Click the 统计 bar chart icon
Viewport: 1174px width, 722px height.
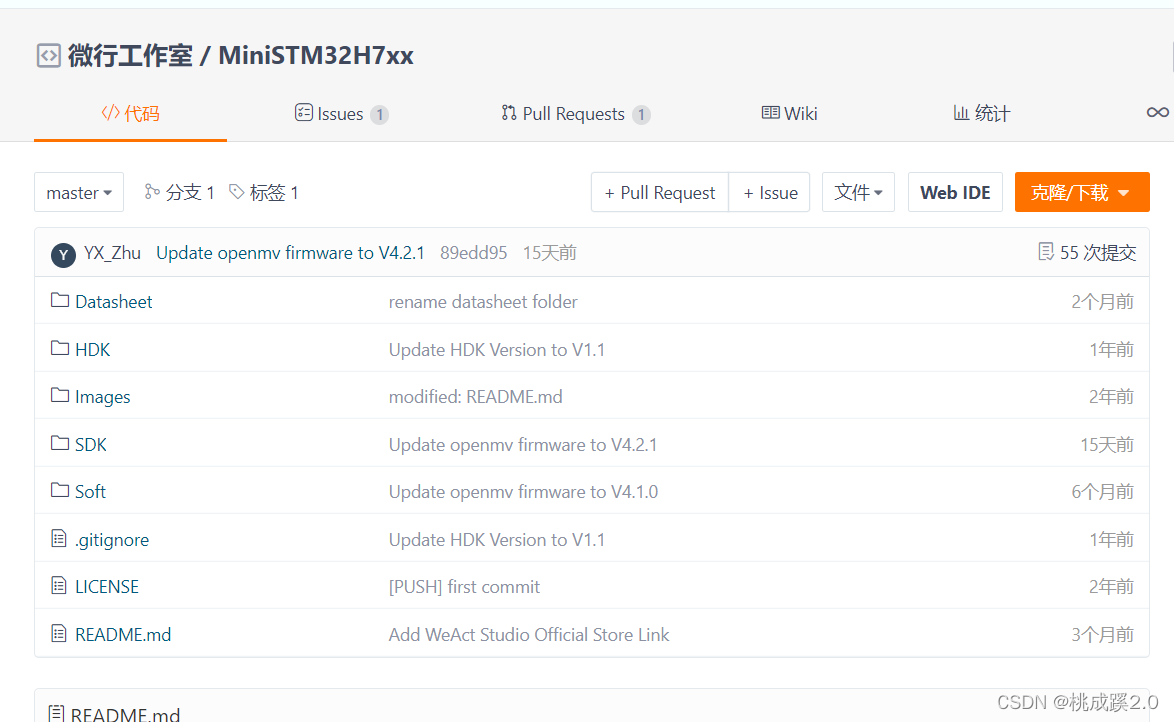[x=961, y=112]
